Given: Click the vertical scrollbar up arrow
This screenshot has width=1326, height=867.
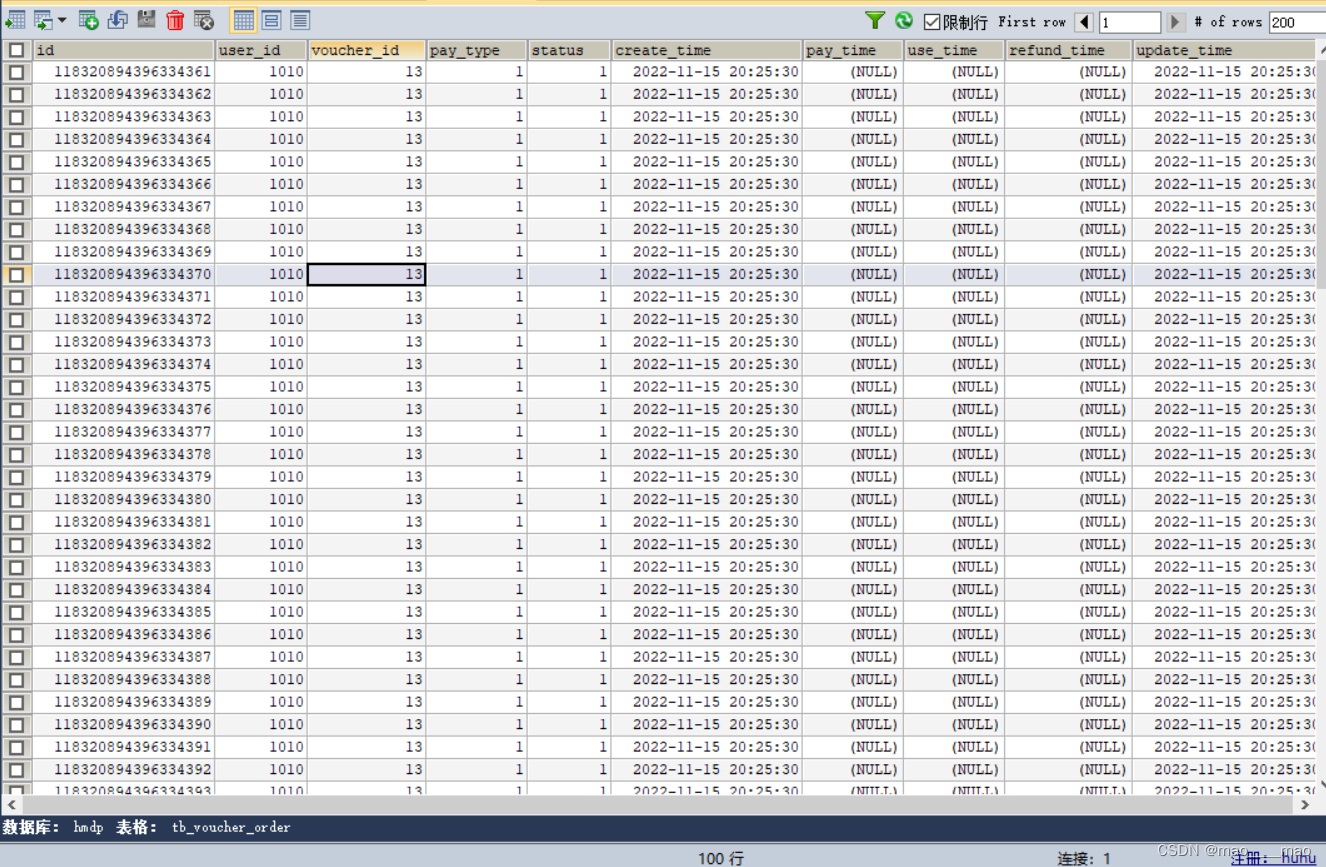Looking at the screenshot, I should point(1321,52).
